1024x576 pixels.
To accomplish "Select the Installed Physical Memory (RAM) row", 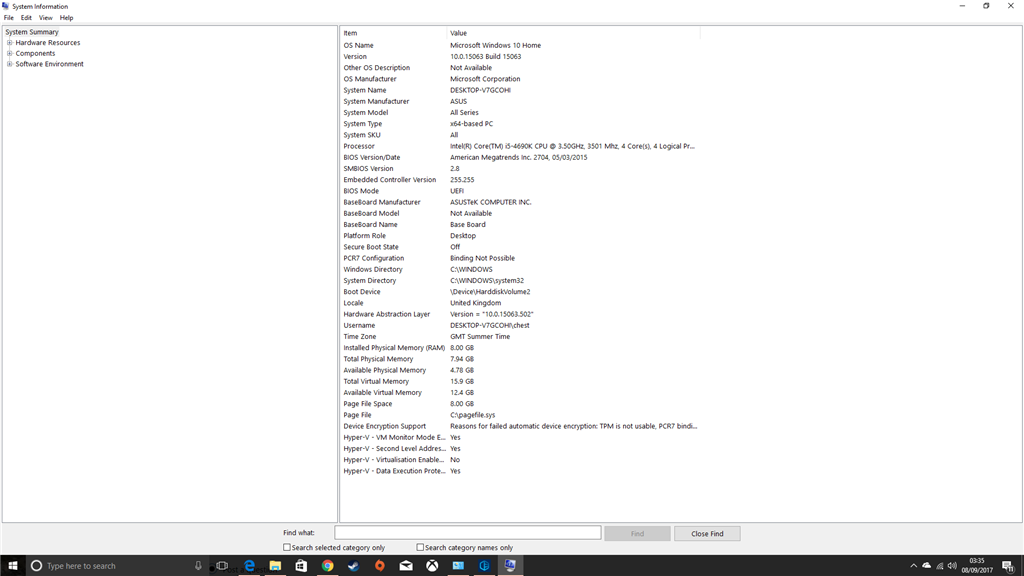I will click(x=520, y=347).
